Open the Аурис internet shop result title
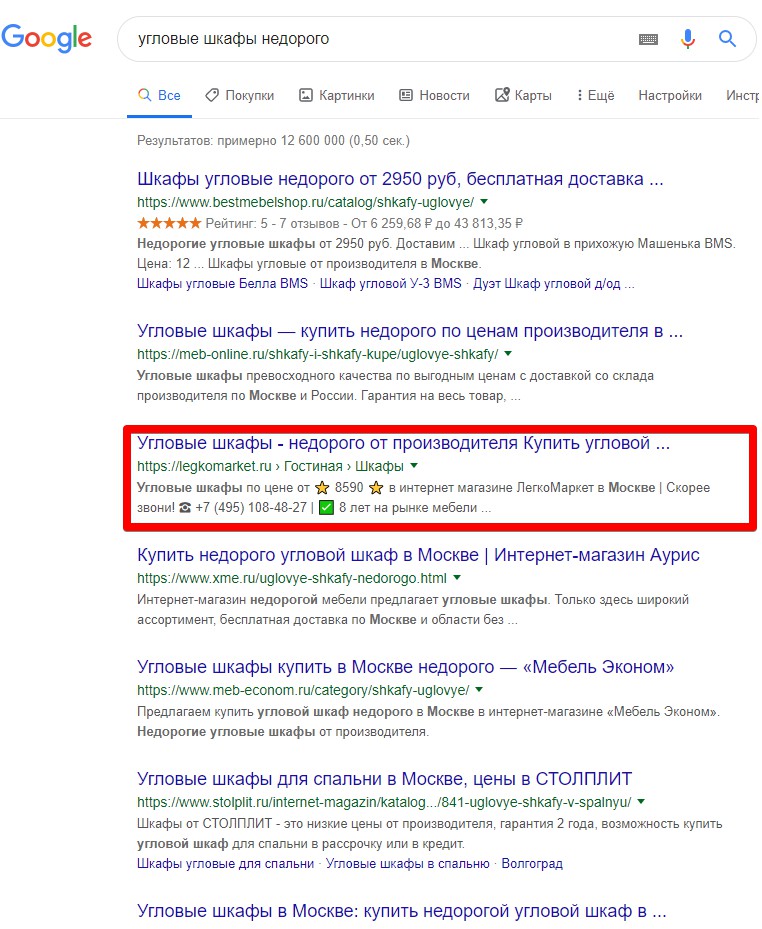This screenshot has height=929, width=762. pos(418,555)
